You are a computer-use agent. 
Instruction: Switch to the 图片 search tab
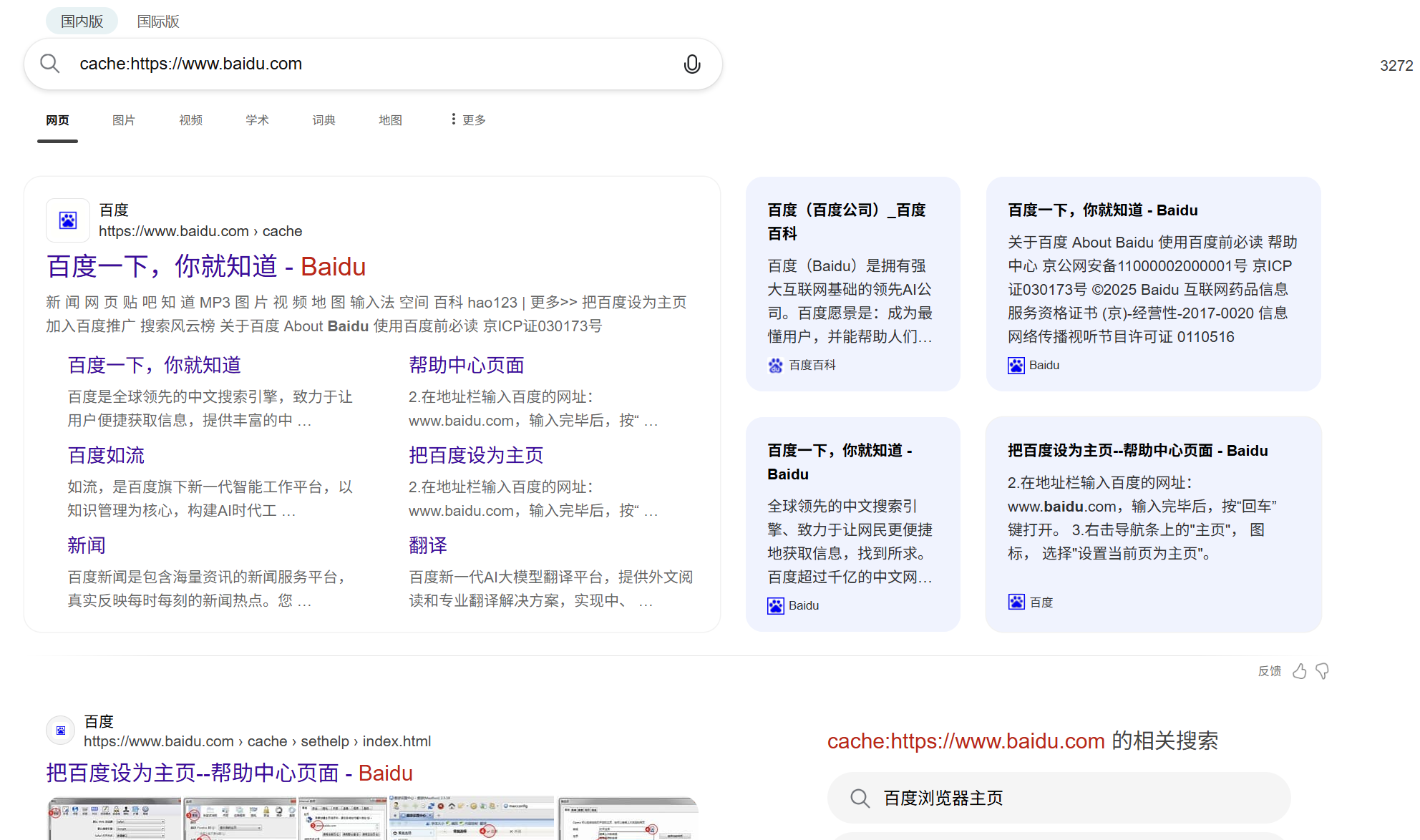[124, 119]
